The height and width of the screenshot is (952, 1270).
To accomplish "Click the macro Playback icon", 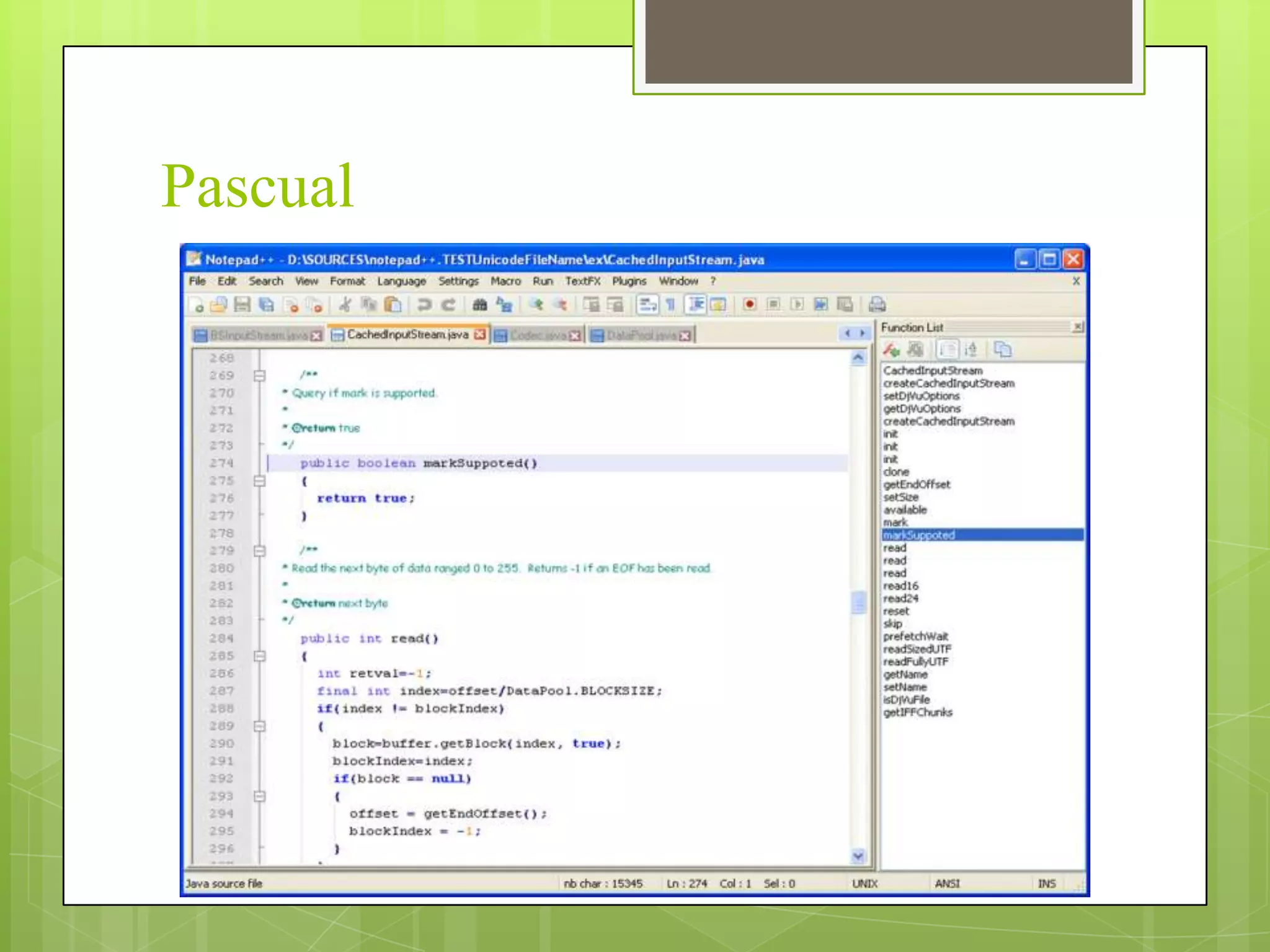I will 797,304.
